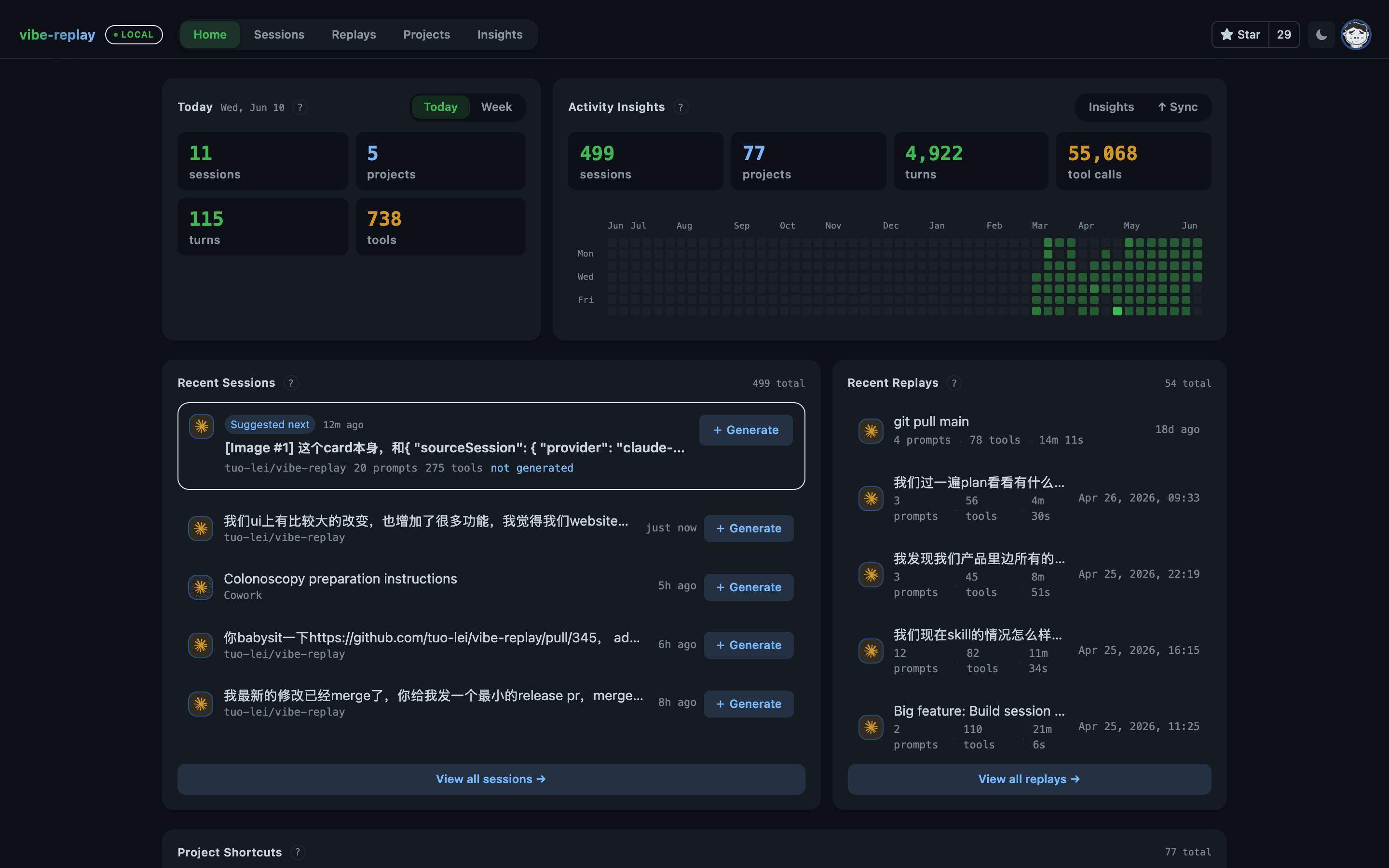
Task: Select the Today range toggle
Action: pos(440,107)
